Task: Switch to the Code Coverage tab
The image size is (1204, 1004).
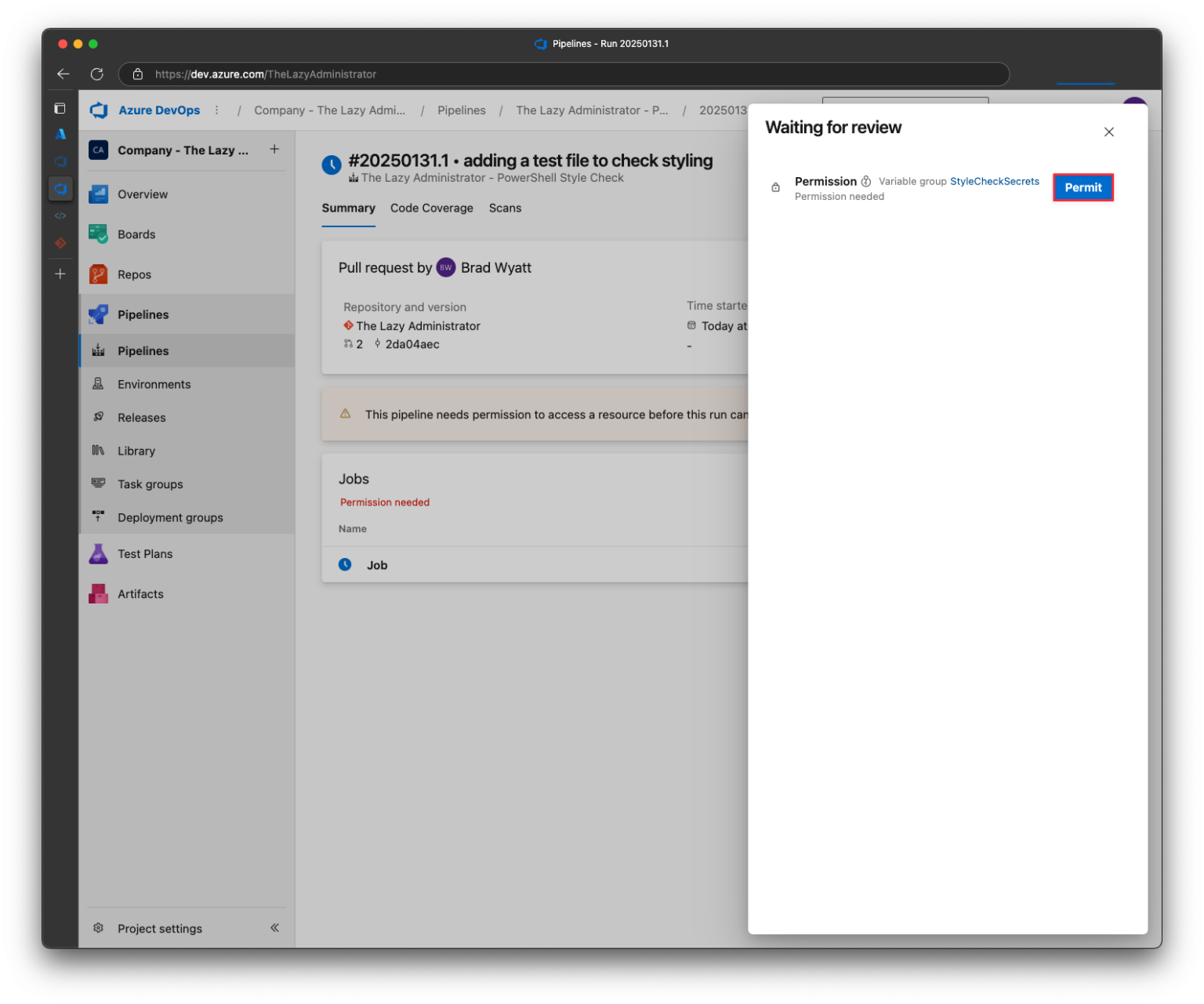Action: pyautogui.click(x=432, y=208)
